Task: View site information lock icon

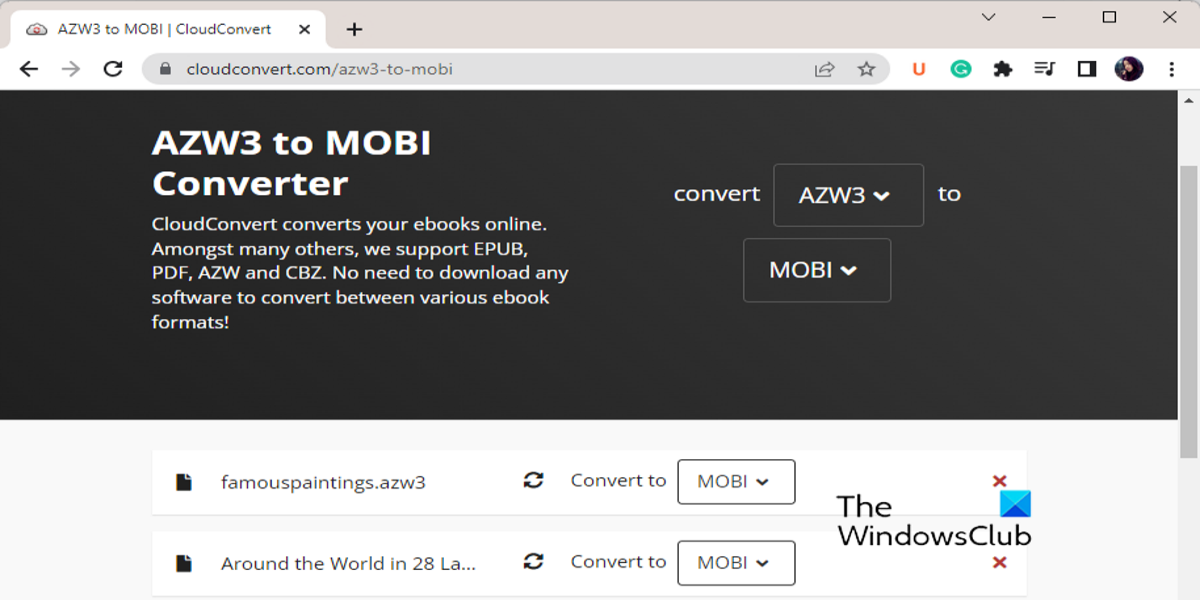Action: [165, 69]
